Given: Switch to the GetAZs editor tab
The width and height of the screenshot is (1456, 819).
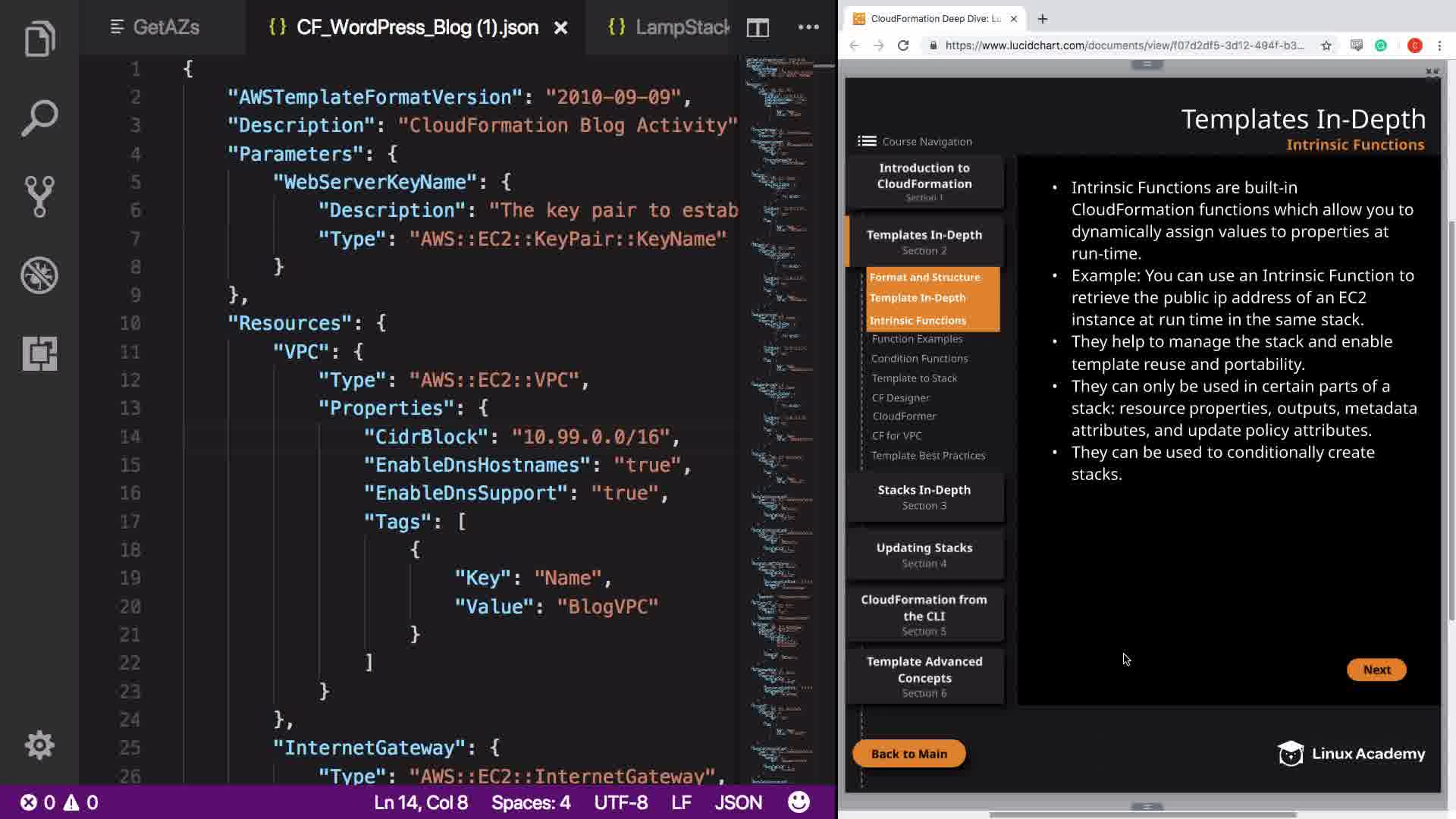Looking at the screenshot, I should click(x=155, y=28).
